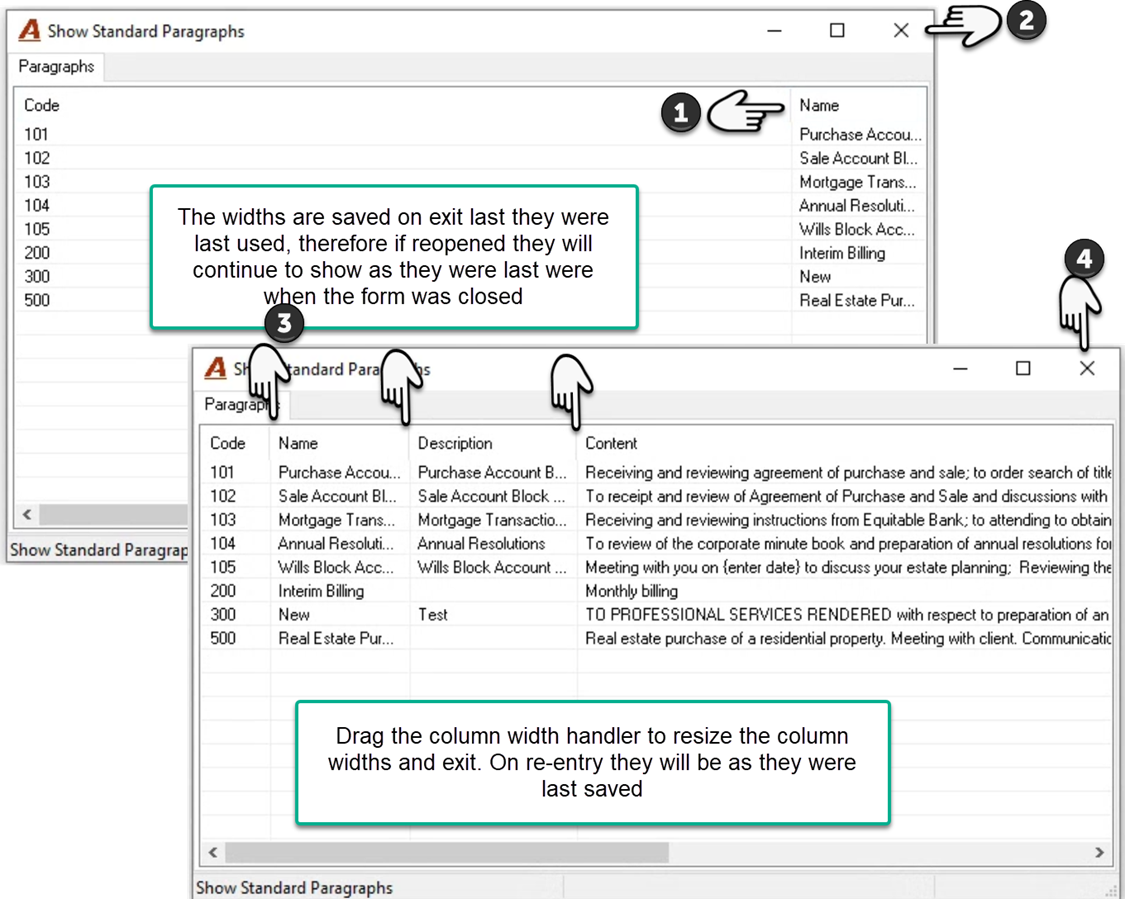Sort by the Name column in the front window
This screenshot has width=1125, height=899.
(298, 443)
